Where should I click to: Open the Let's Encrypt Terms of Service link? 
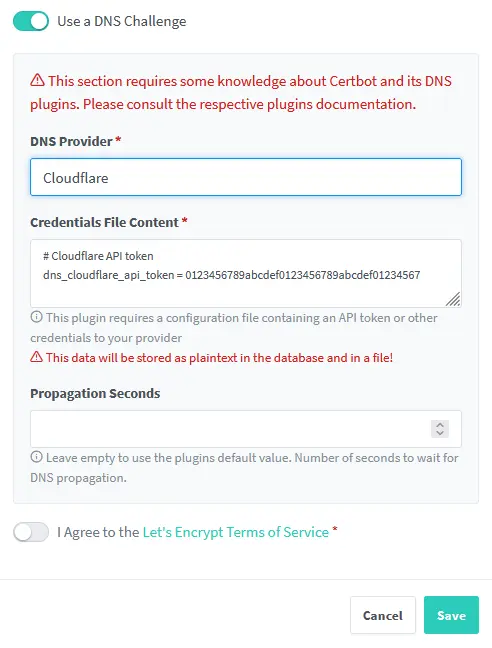[235, 532]
